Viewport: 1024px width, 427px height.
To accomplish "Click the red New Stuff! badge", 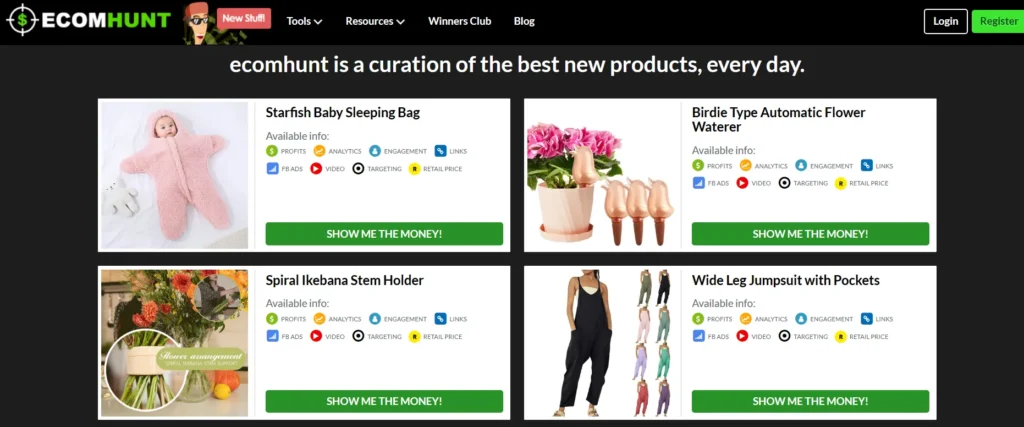I will pyautogui.click(x=244, y=18).
